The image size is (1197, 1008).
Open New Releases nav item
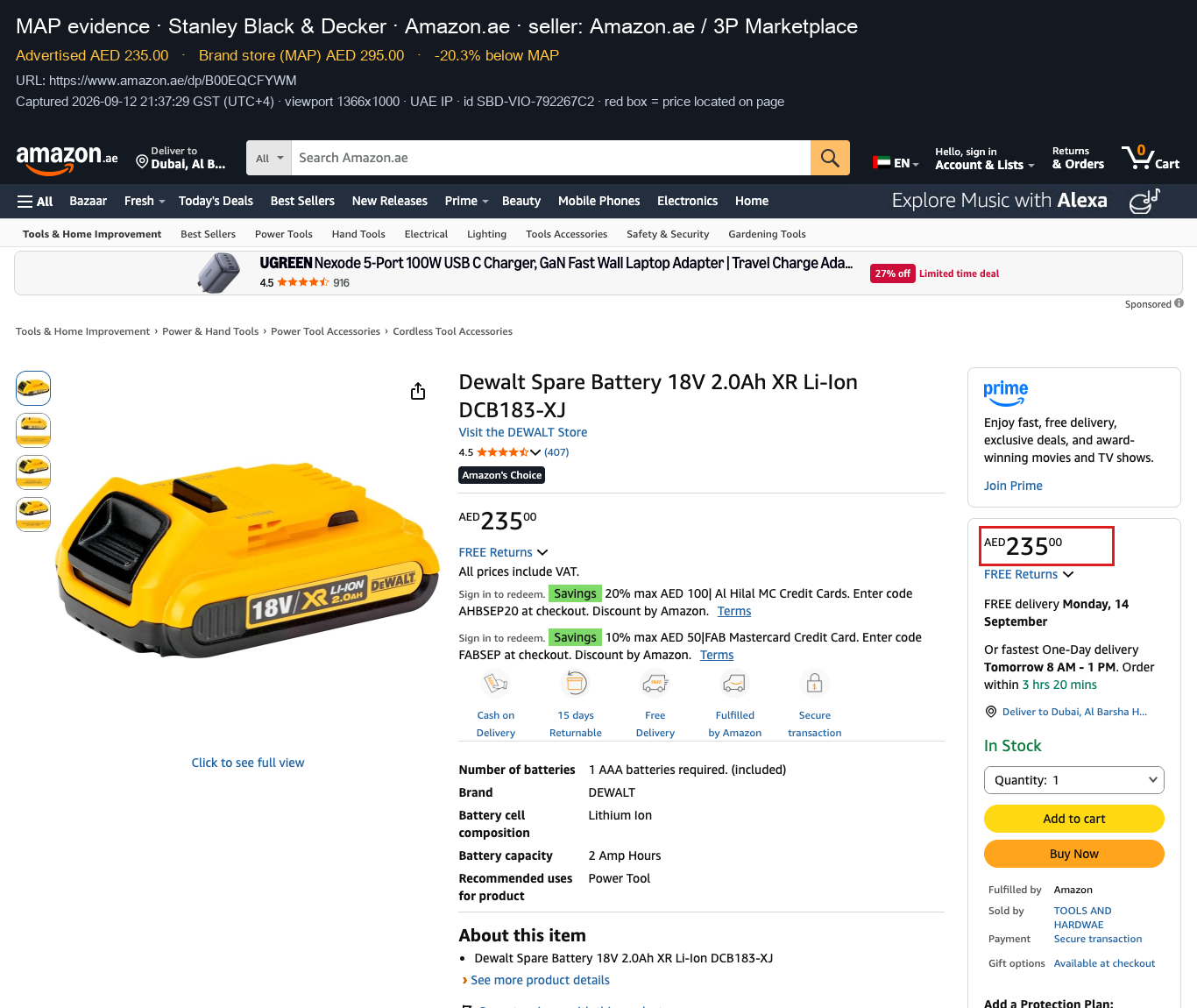pyautogui.click(x=390, y=201)
